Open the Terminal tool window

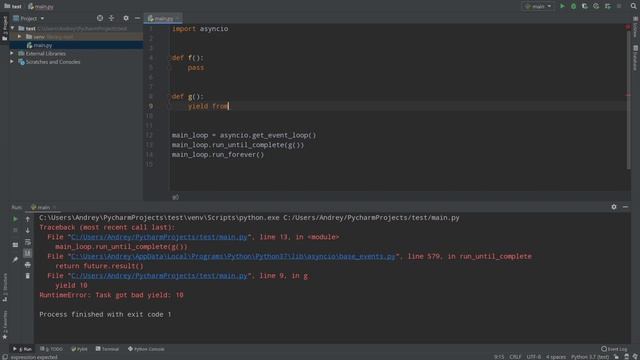pos(107,349)
